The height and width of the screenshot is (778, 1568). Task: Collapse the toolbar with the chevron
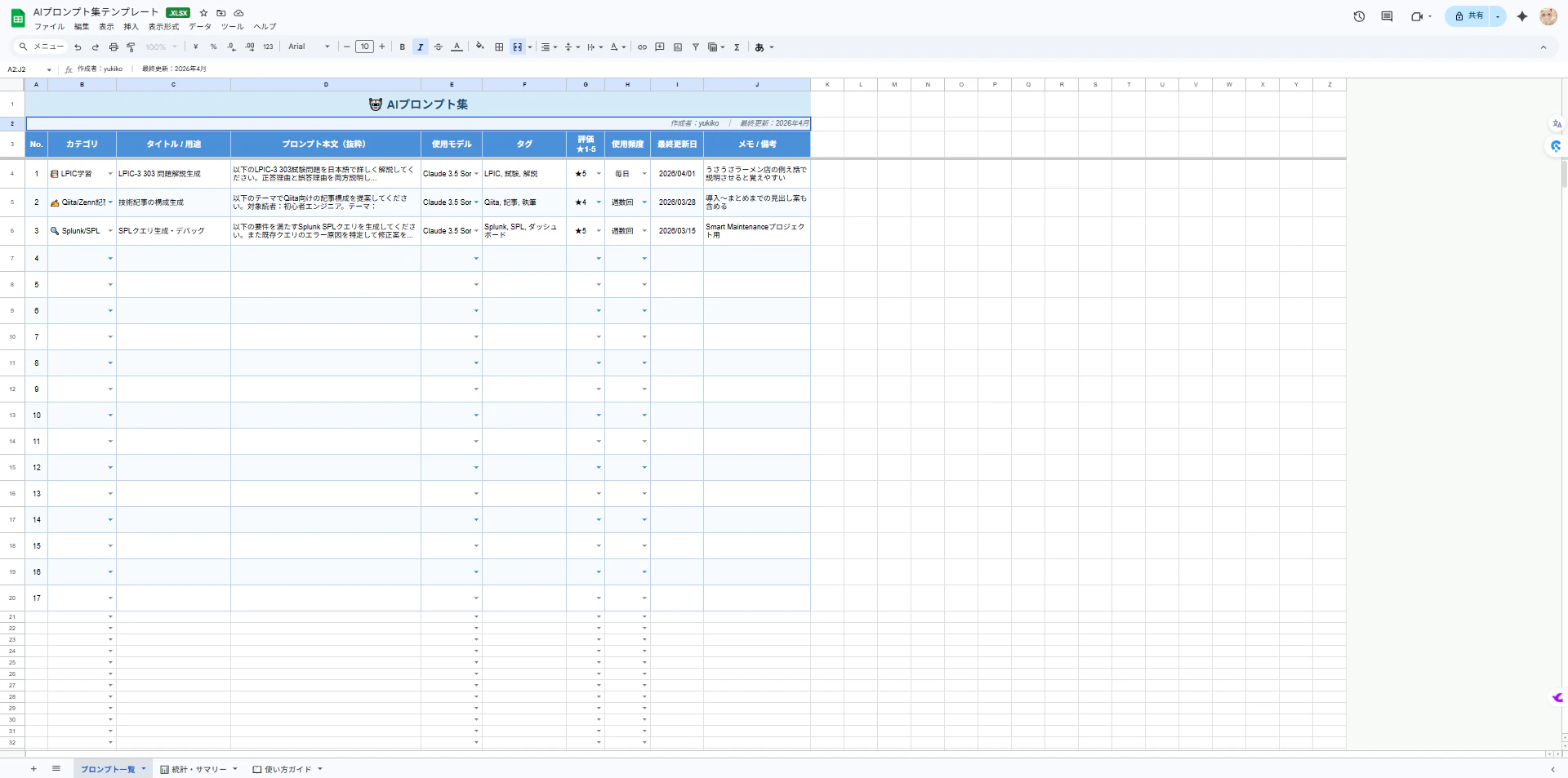point(1543,47)
